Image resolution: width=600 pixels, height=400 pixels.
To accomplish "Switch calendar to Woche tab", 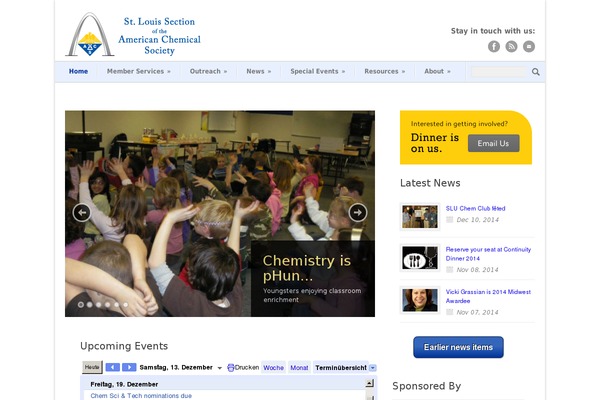I will (273, 368).
